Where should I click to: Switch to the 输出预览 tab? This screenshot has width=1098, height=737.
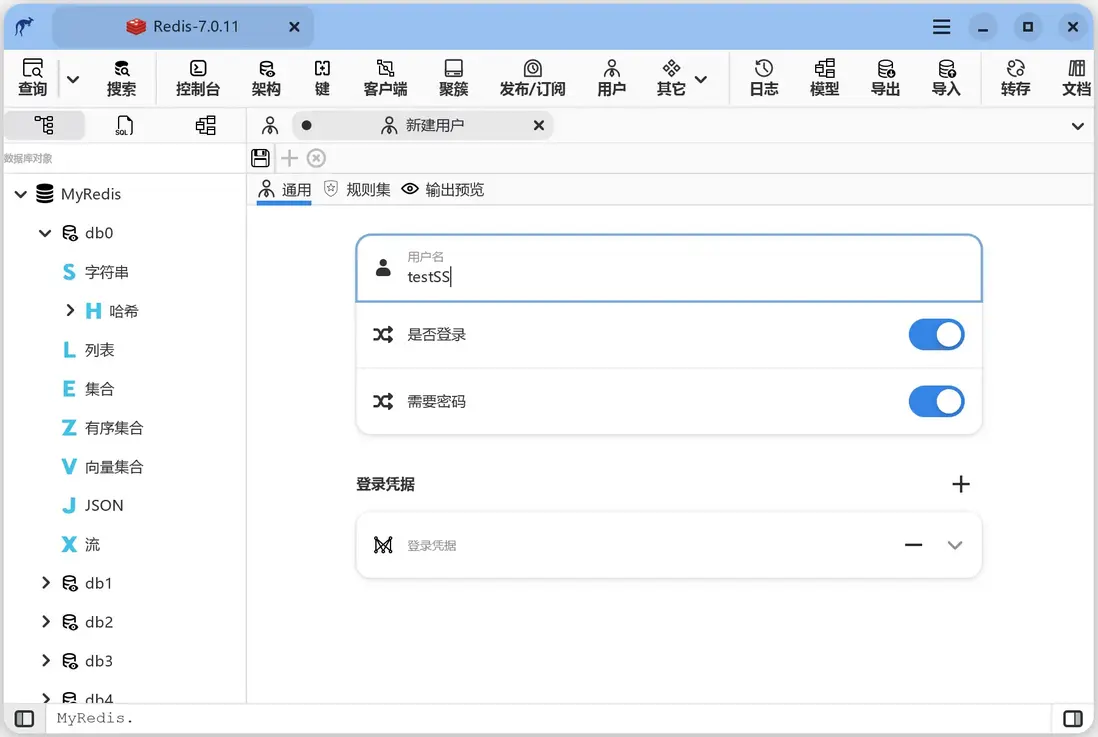coord(443,189)
